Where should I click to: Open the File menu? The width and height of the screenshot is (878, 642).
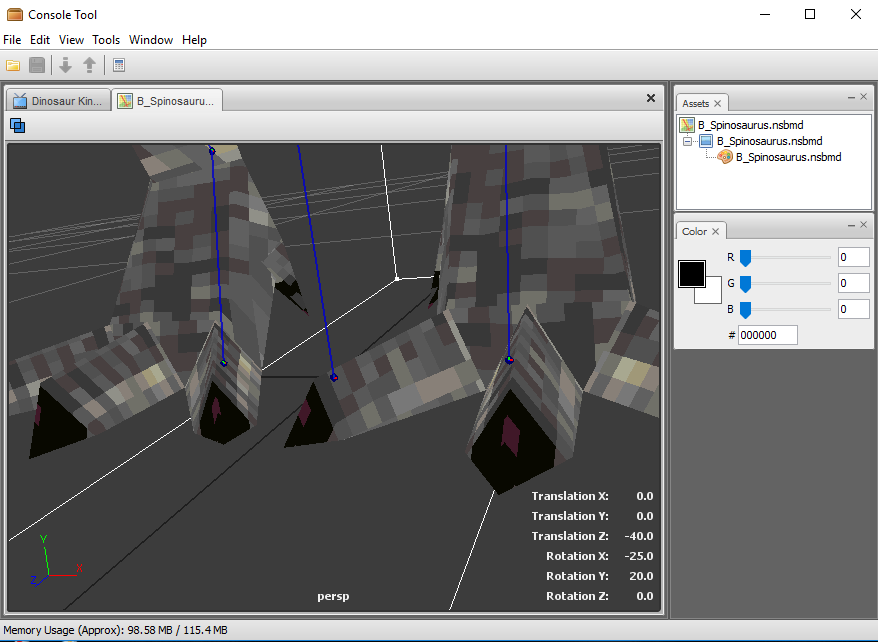click(12, 40)
